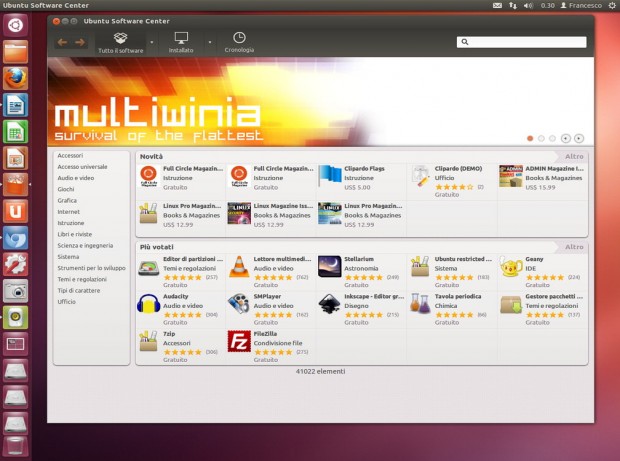Open the Tipi di carattere category
The width and height of the screenshot is (620, 461).
click(79, 291)
